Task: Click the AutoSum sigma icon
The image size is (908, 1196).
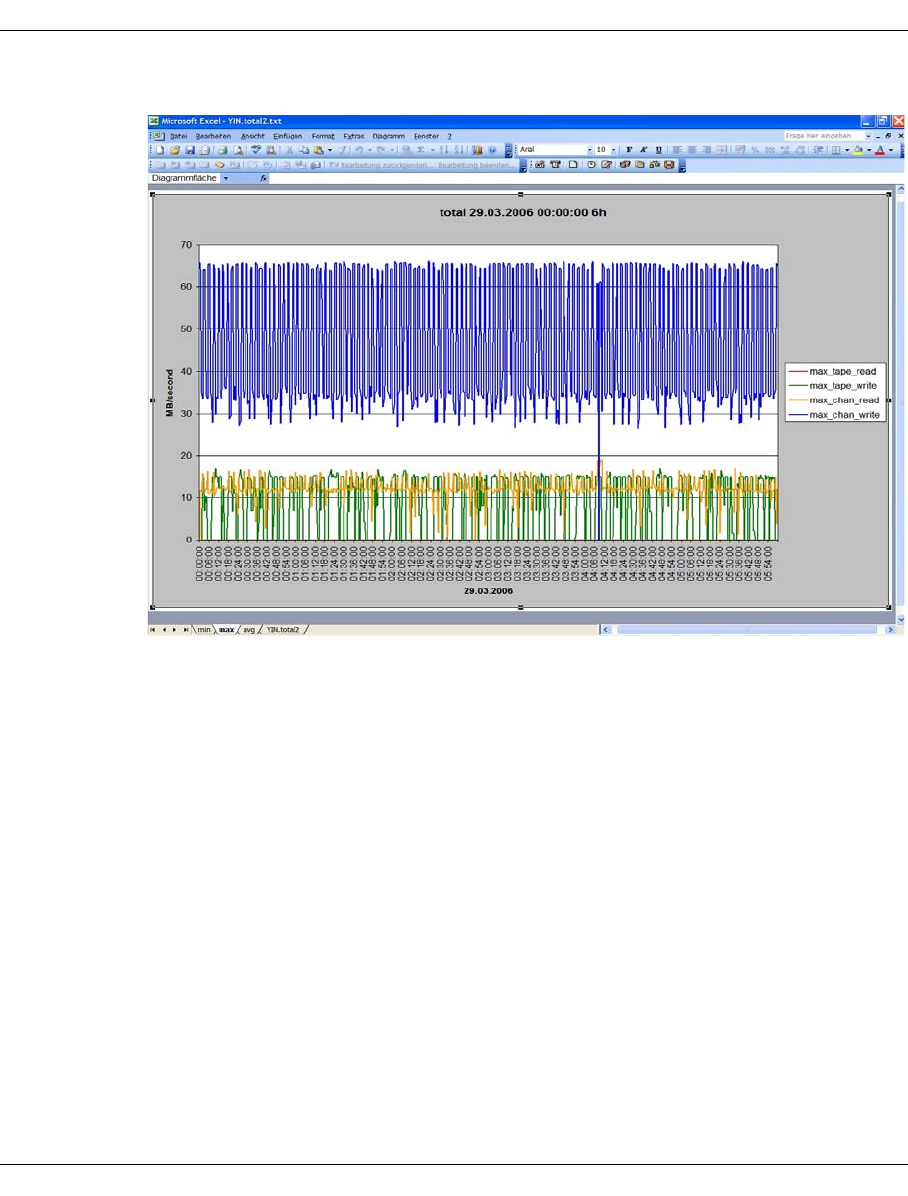Action: [420, 150]
